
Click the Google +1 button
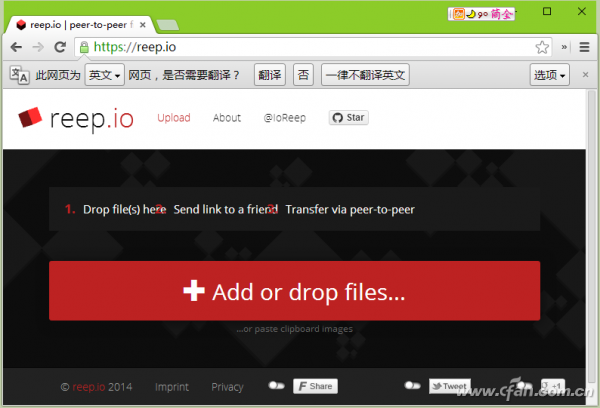point(553,386)
